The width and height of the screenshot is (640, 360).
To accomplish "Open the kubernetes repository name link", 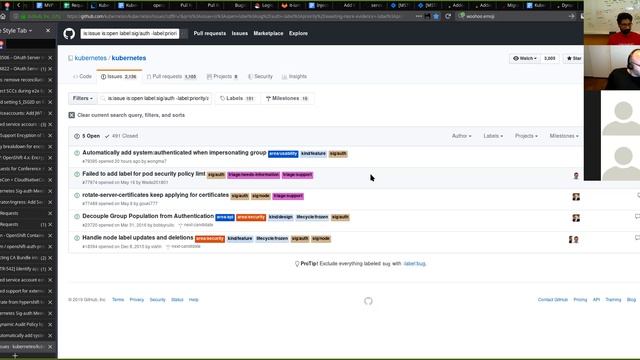I will (129, 58).
